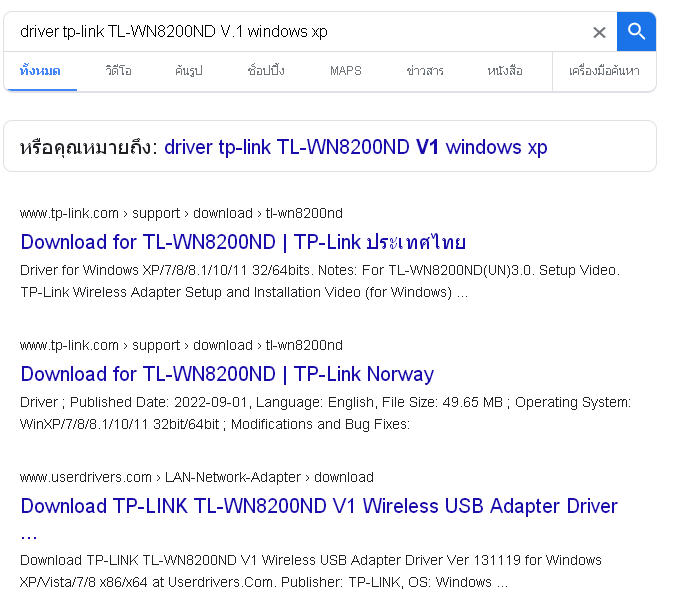
Task: Open เครื่องมือค้นหา search tools
Action: tap(604, 71)
